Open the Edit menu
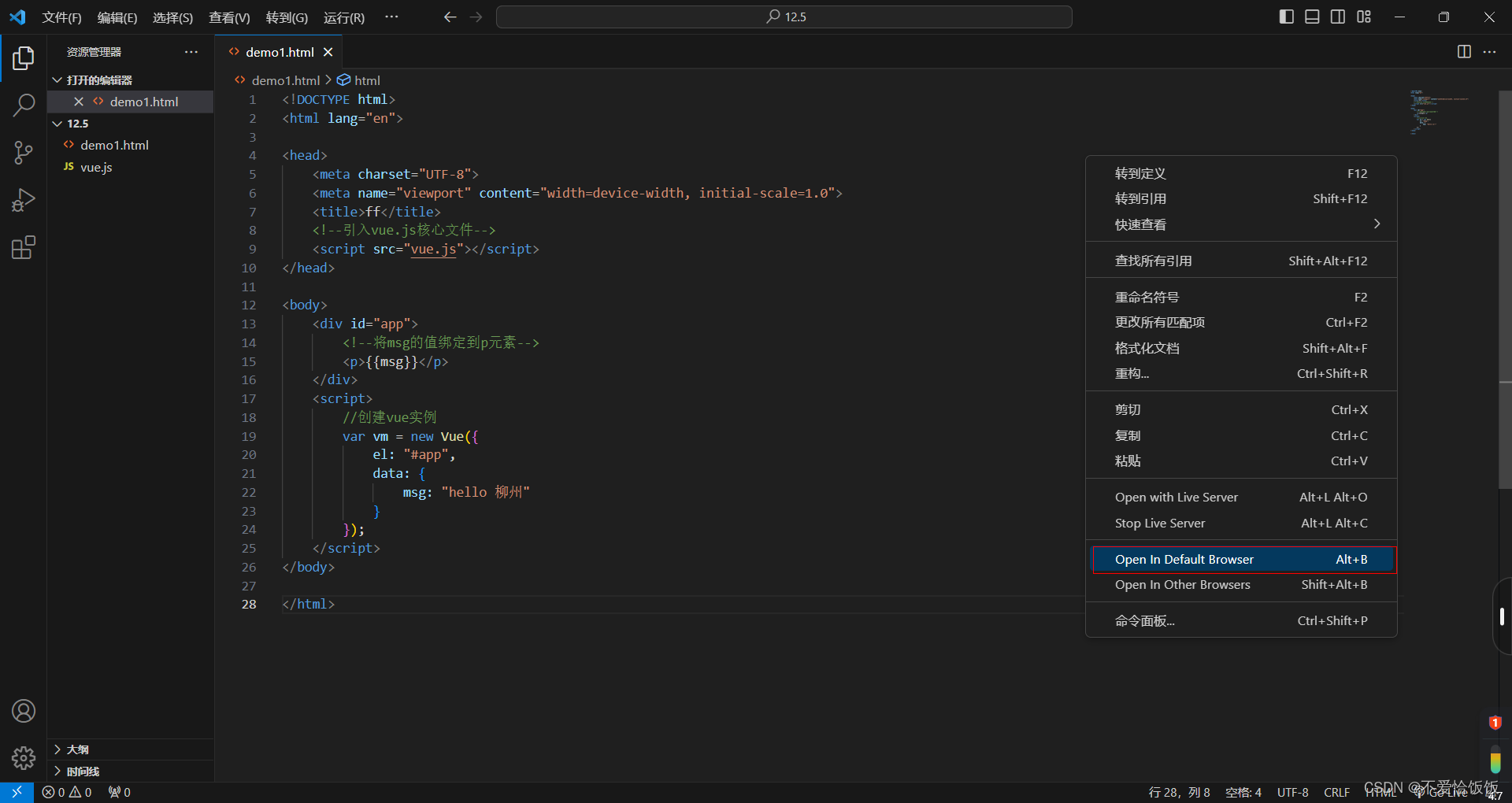Image resolution: width=1512 pixels, height=803 pixels. [117, 17]
